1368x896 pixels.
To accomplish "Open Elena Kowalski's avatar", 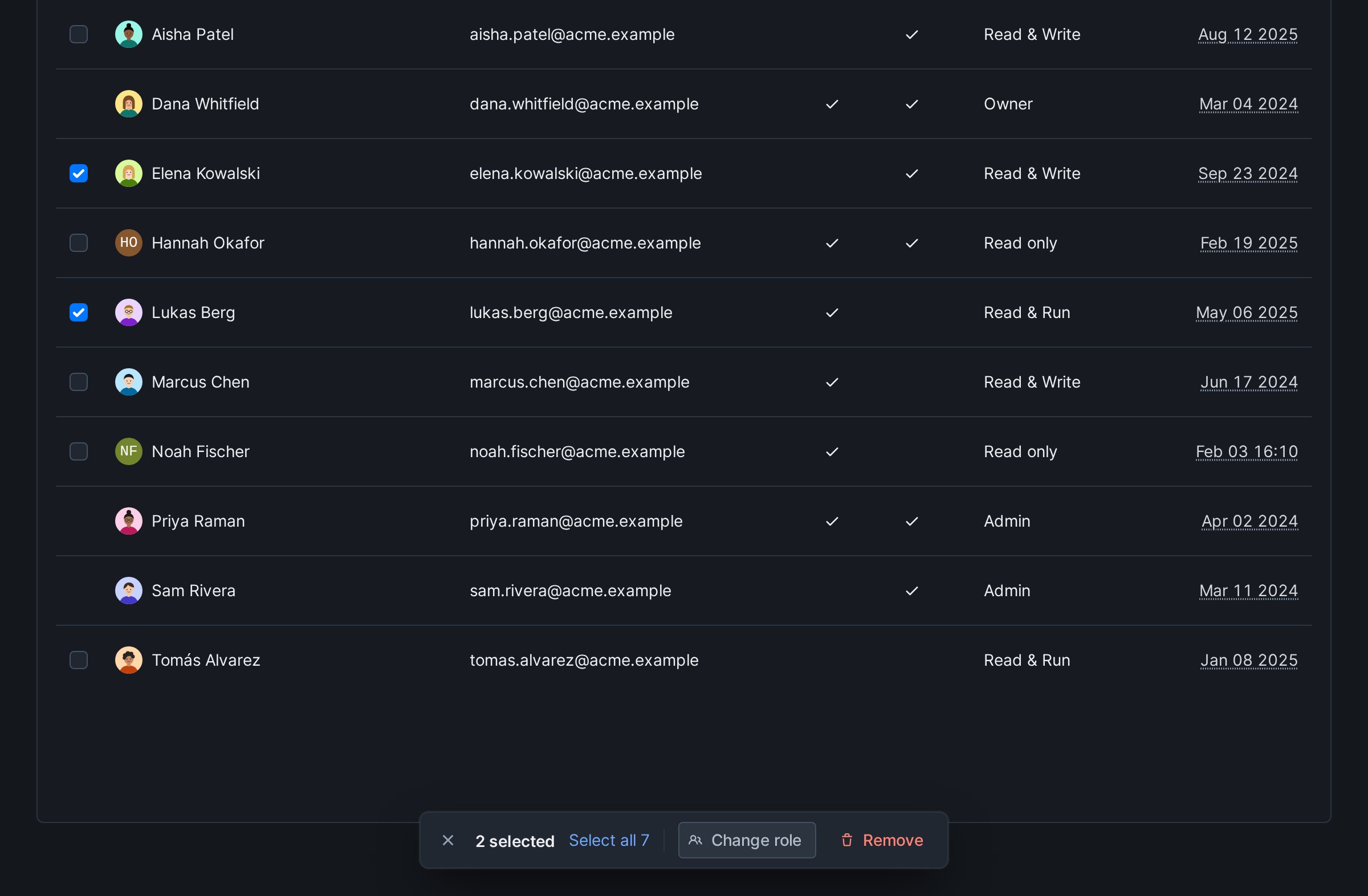I will (x=129, y=174).
